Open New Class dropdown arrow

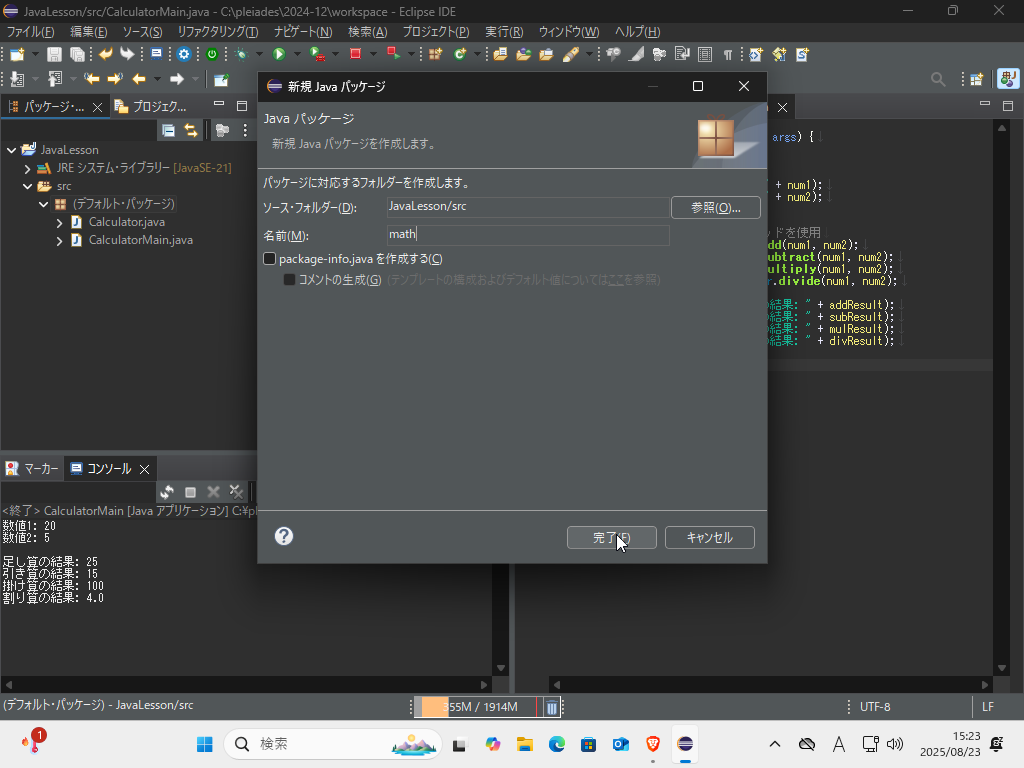(x=477, y=55)
